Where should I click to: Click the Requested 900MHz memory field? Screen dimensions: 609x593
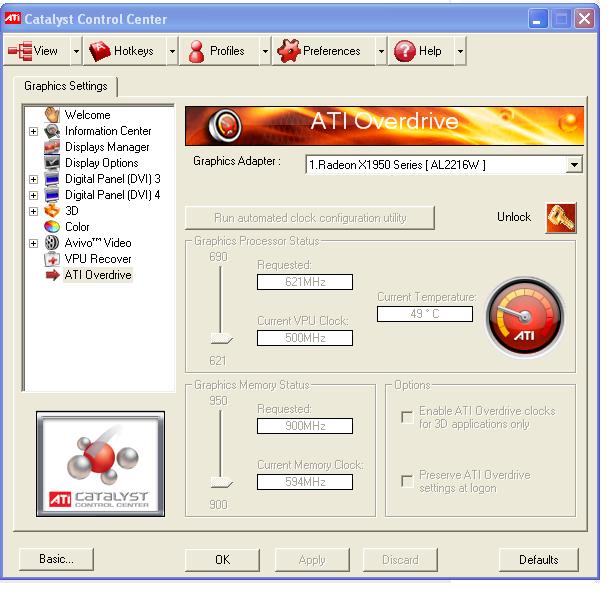305,426
